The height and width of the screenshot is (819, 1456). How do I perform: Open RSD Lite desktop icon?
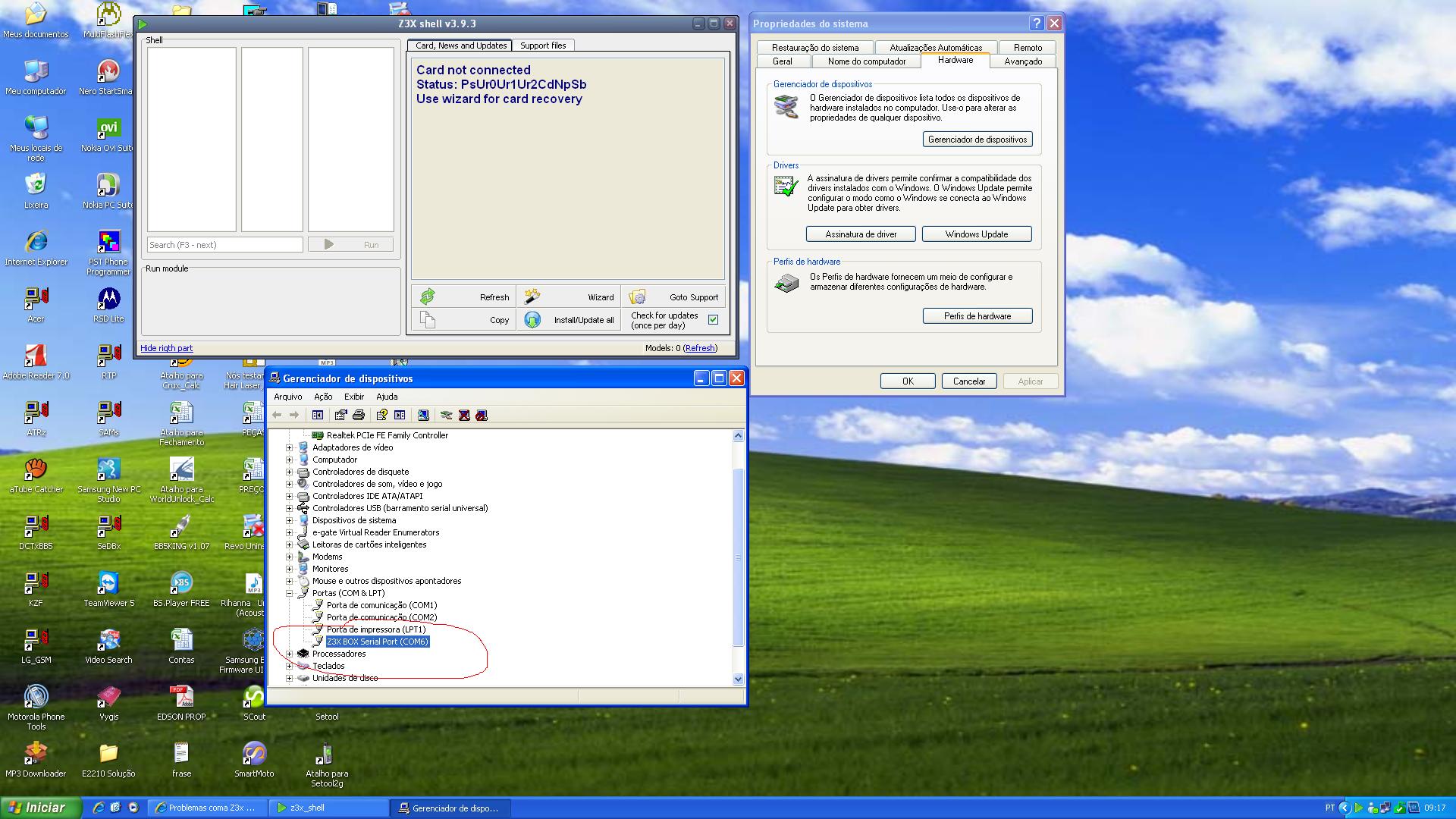pos(108,305)
